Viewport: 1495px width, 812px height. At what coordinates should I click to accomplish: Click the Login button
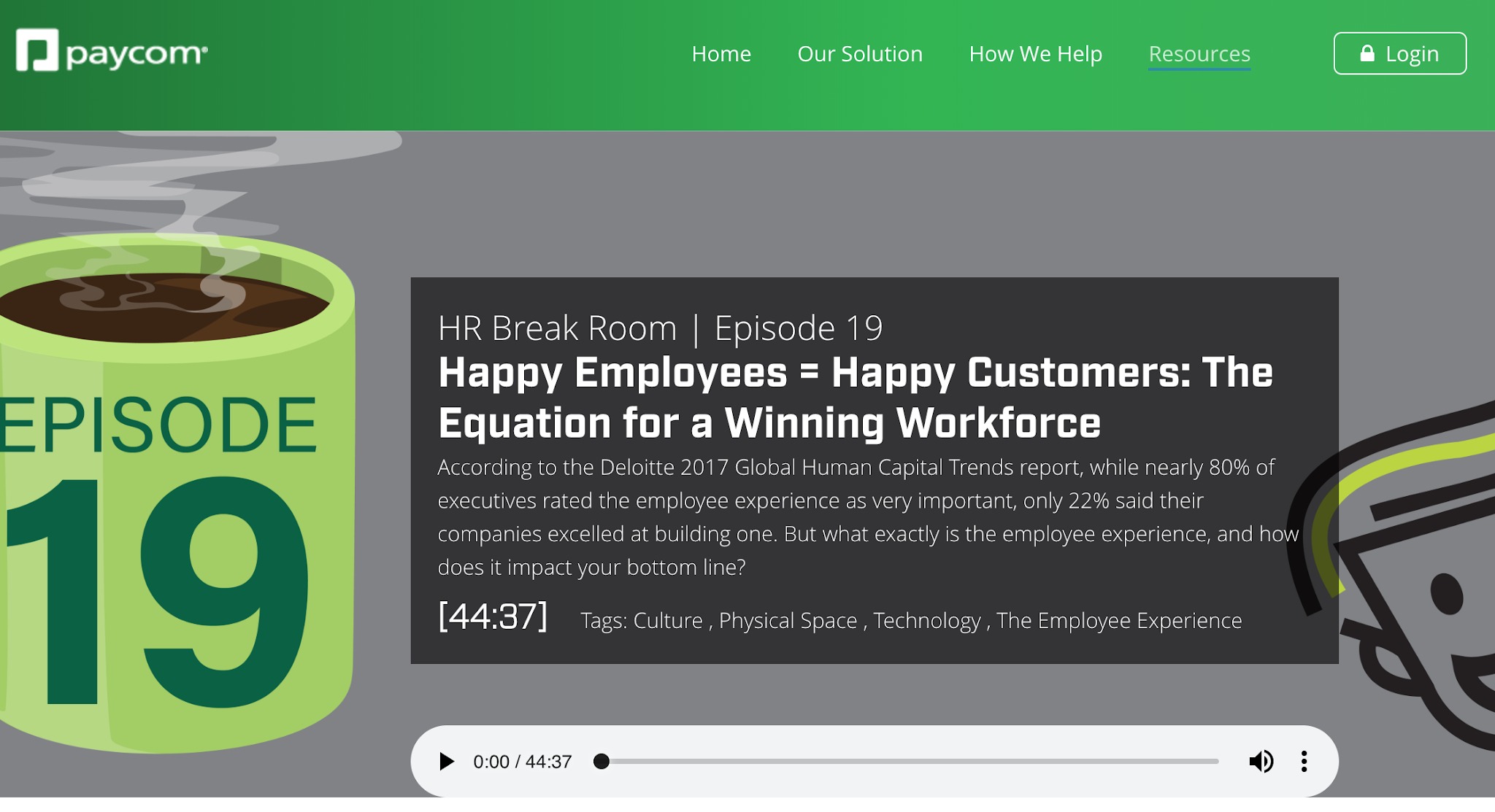click(x=1399, y=53)
